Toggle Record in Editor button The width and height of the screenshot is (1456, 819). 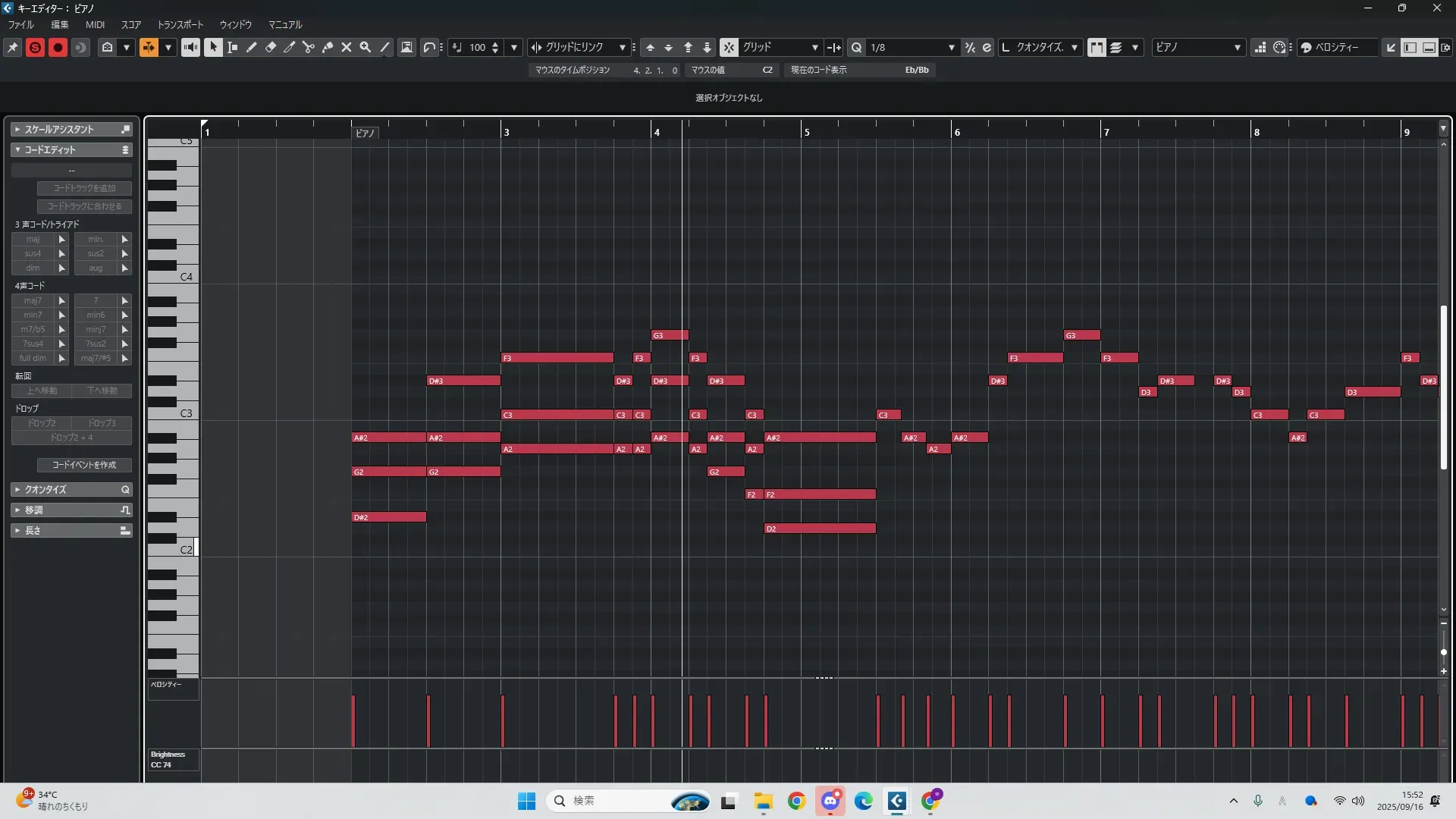coord(58,47)
